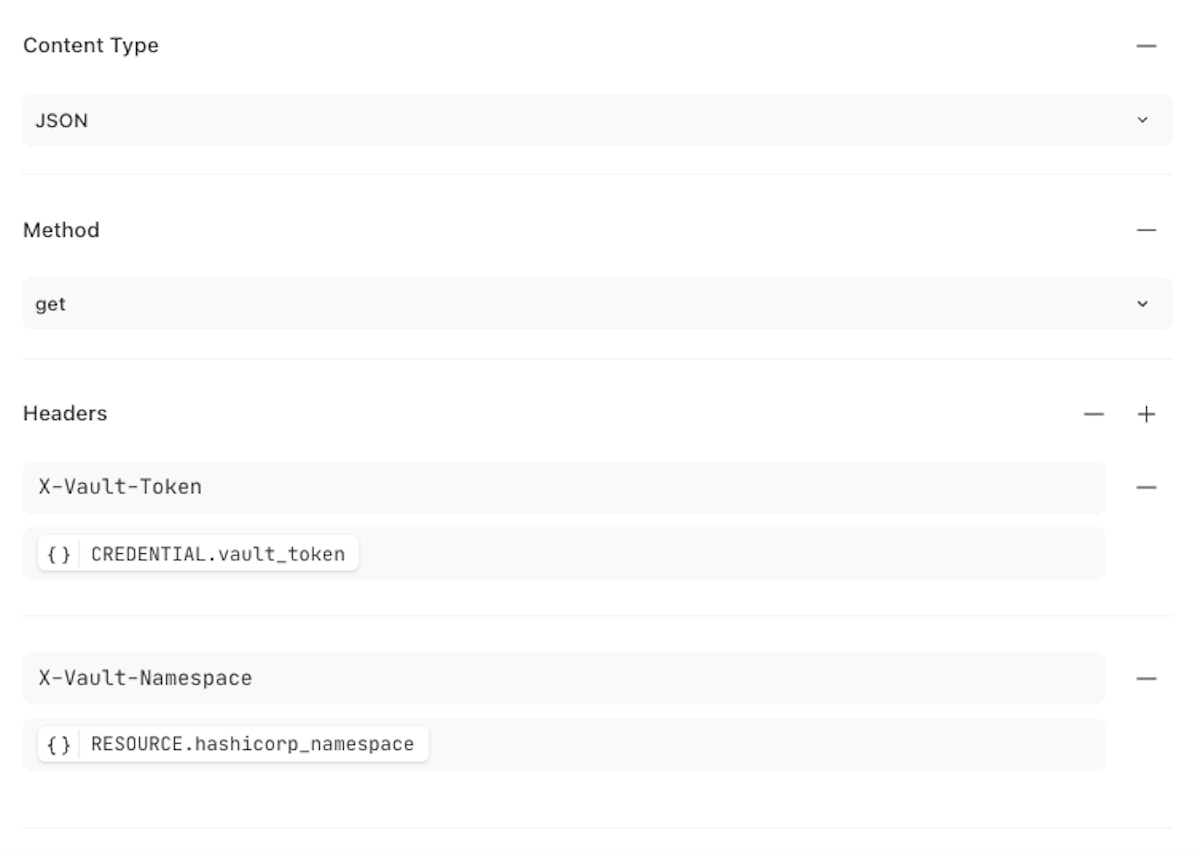Open the JSON content type dropdown

[x=596, y=121]
